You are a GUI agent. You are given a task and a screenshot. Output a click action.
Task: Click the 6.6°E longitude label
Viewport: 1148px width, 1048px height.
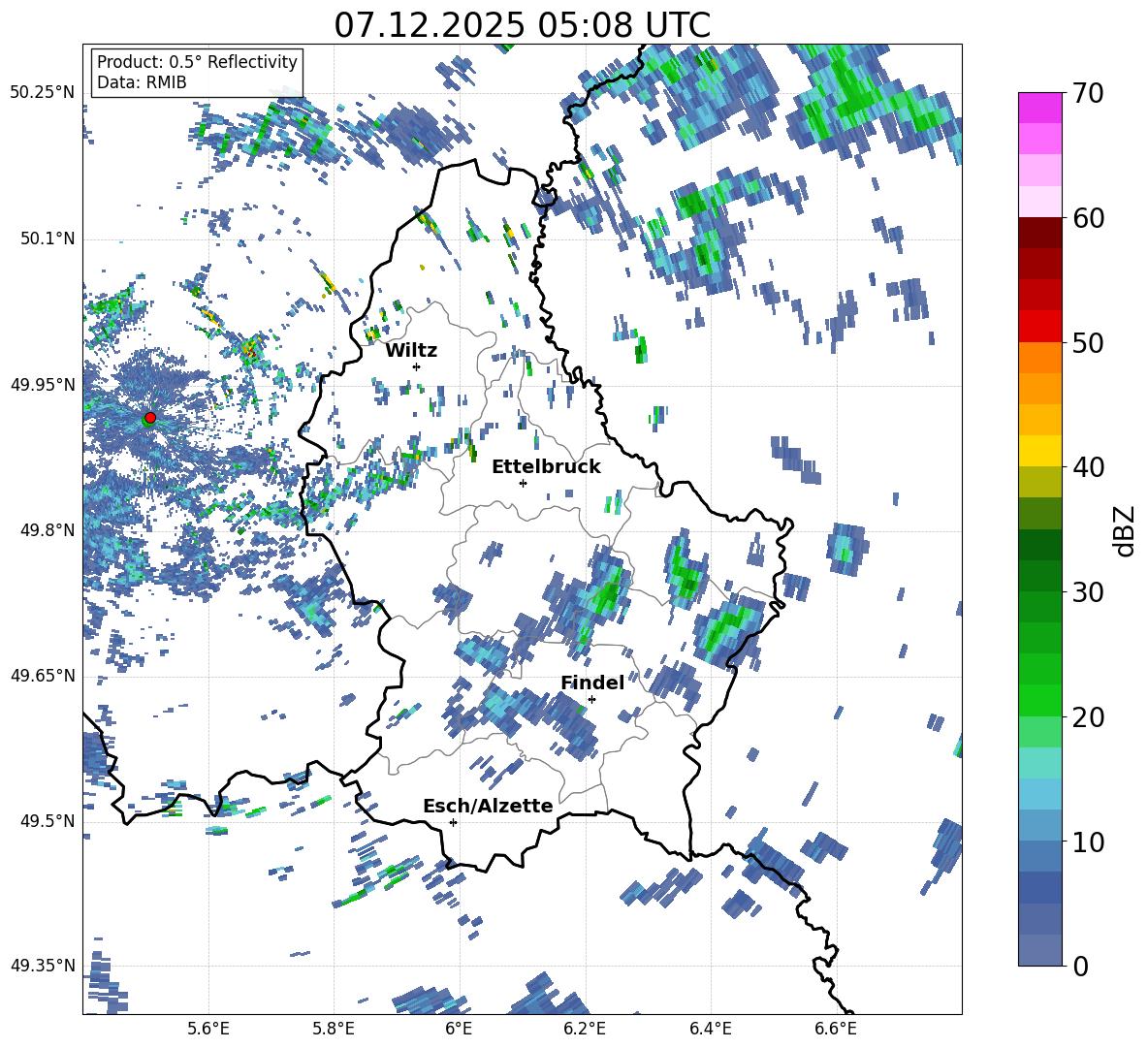pos(836,1030)
